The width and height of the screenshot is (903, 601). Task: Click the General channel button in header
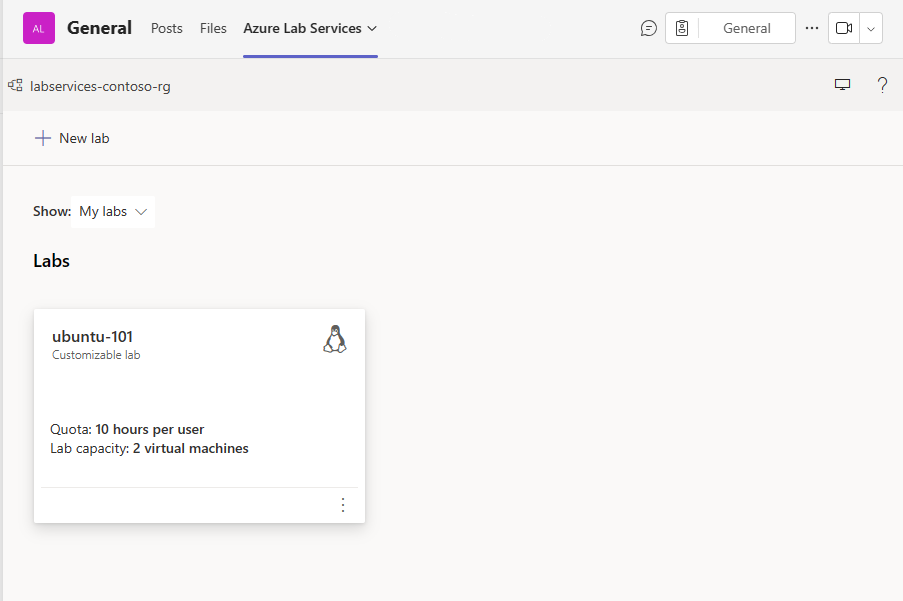(746, 28)
